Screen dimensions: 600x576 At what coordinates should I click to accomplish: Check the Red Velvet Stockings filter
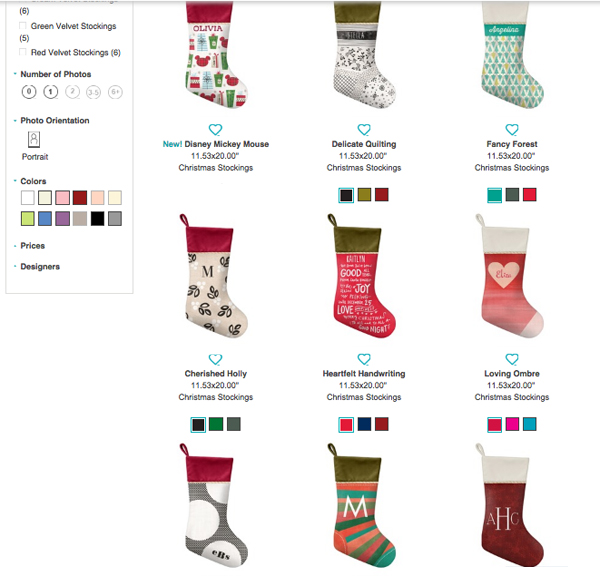pyautogui.click(x=23, y=52)
